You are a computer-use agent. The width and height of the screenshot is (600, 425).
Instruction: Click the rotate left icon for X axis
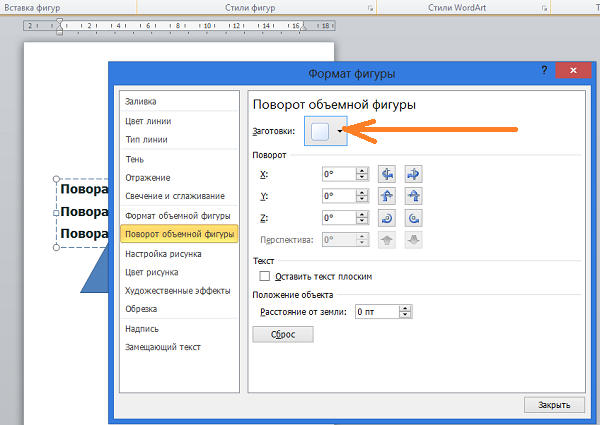click(387, 174)
